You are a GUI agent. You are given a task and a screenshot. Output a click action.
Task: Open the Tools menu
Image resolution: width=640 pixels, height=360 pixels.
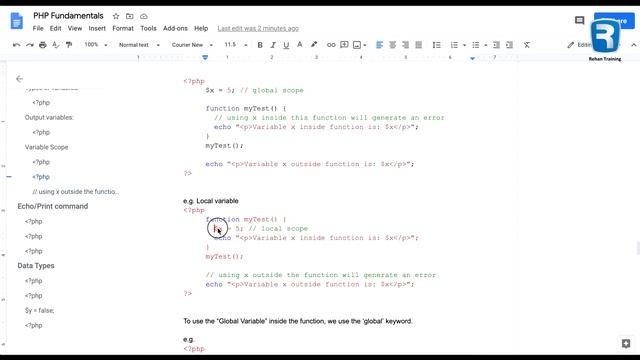[x=148, y=28]
